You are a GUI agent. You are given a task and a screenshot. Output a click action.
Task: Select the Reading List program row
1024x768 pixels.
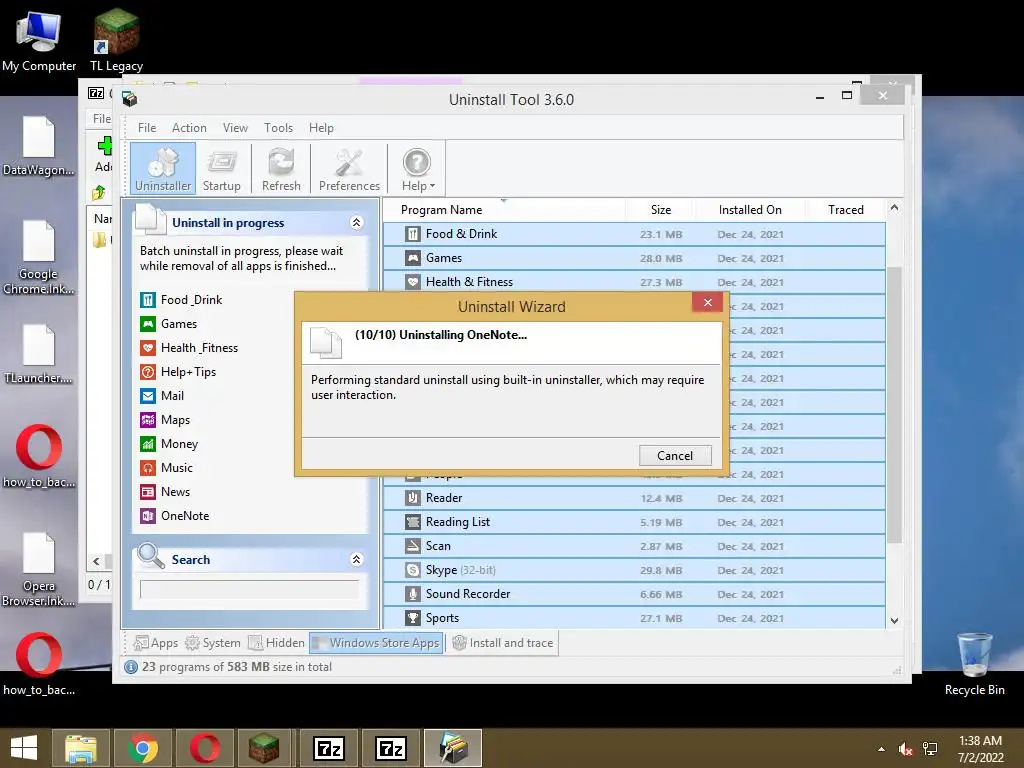[634, 522]
